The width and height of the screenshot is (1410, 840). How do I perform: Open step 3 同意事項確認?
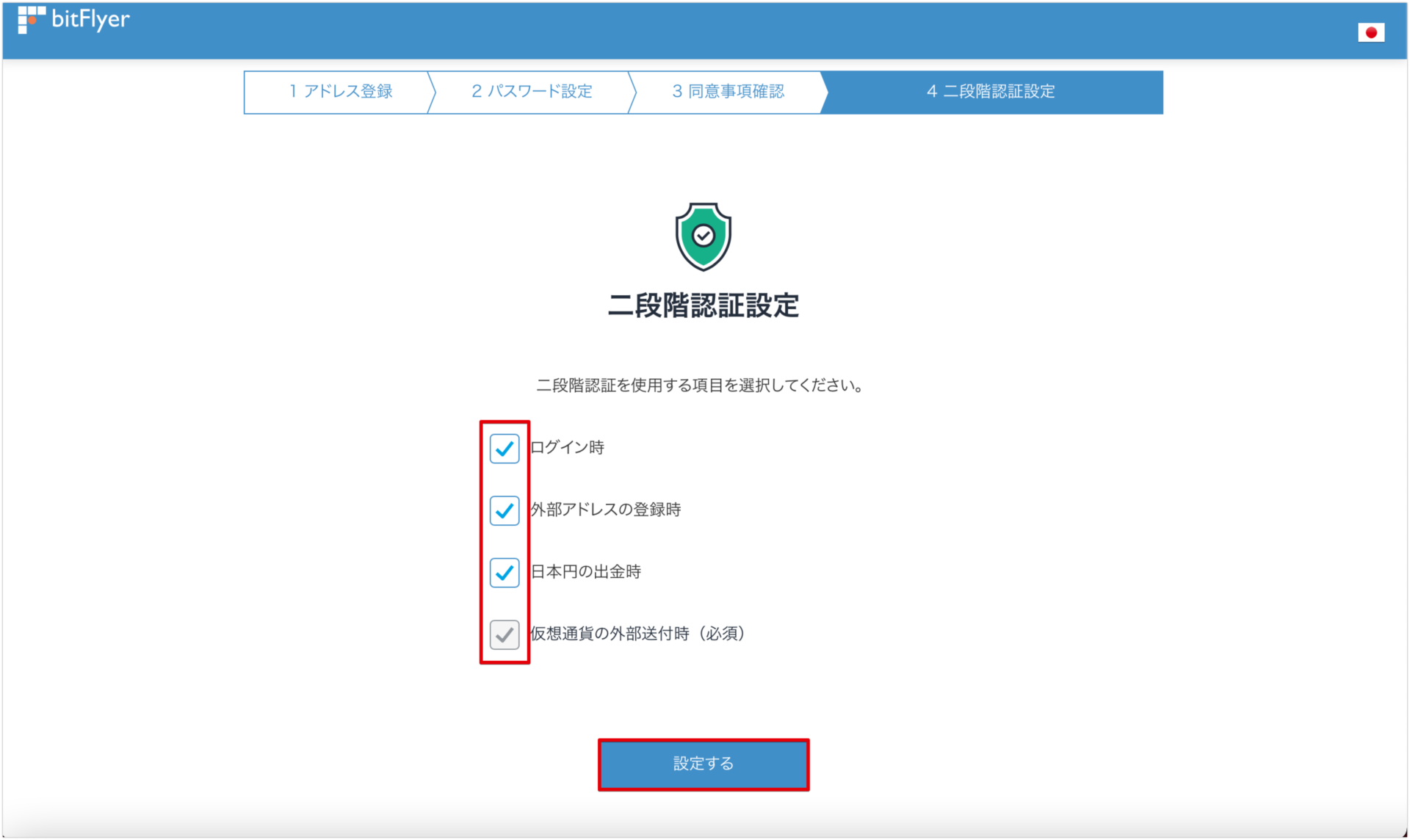727,92
